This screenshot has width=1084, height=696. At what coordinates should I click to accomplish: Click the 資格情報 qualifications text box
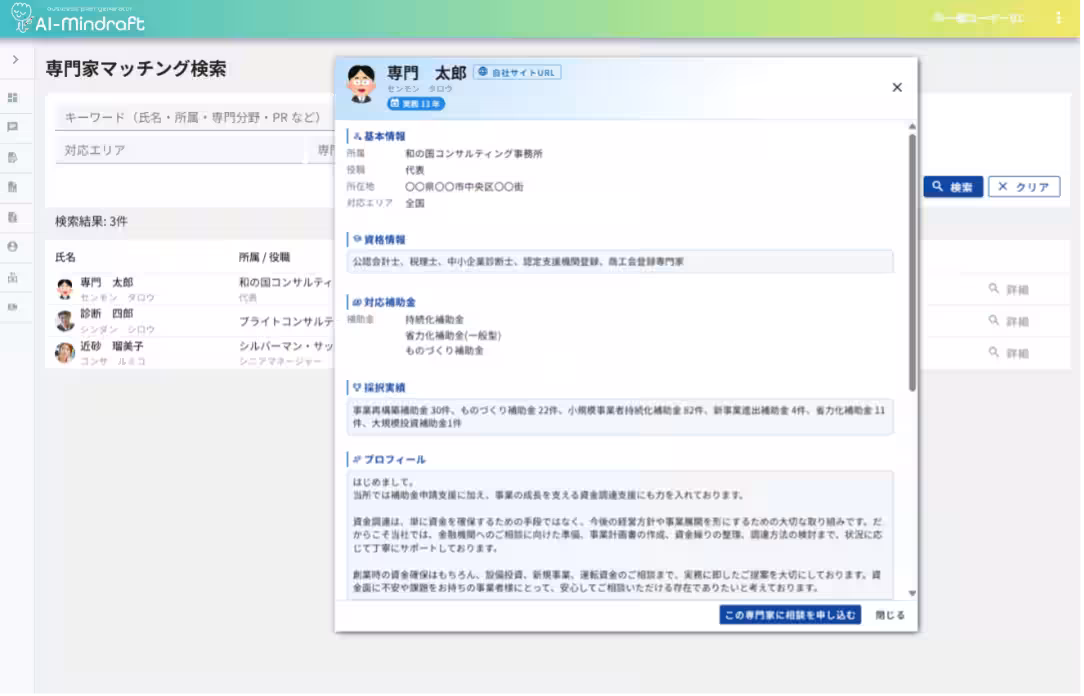[622, 263]
